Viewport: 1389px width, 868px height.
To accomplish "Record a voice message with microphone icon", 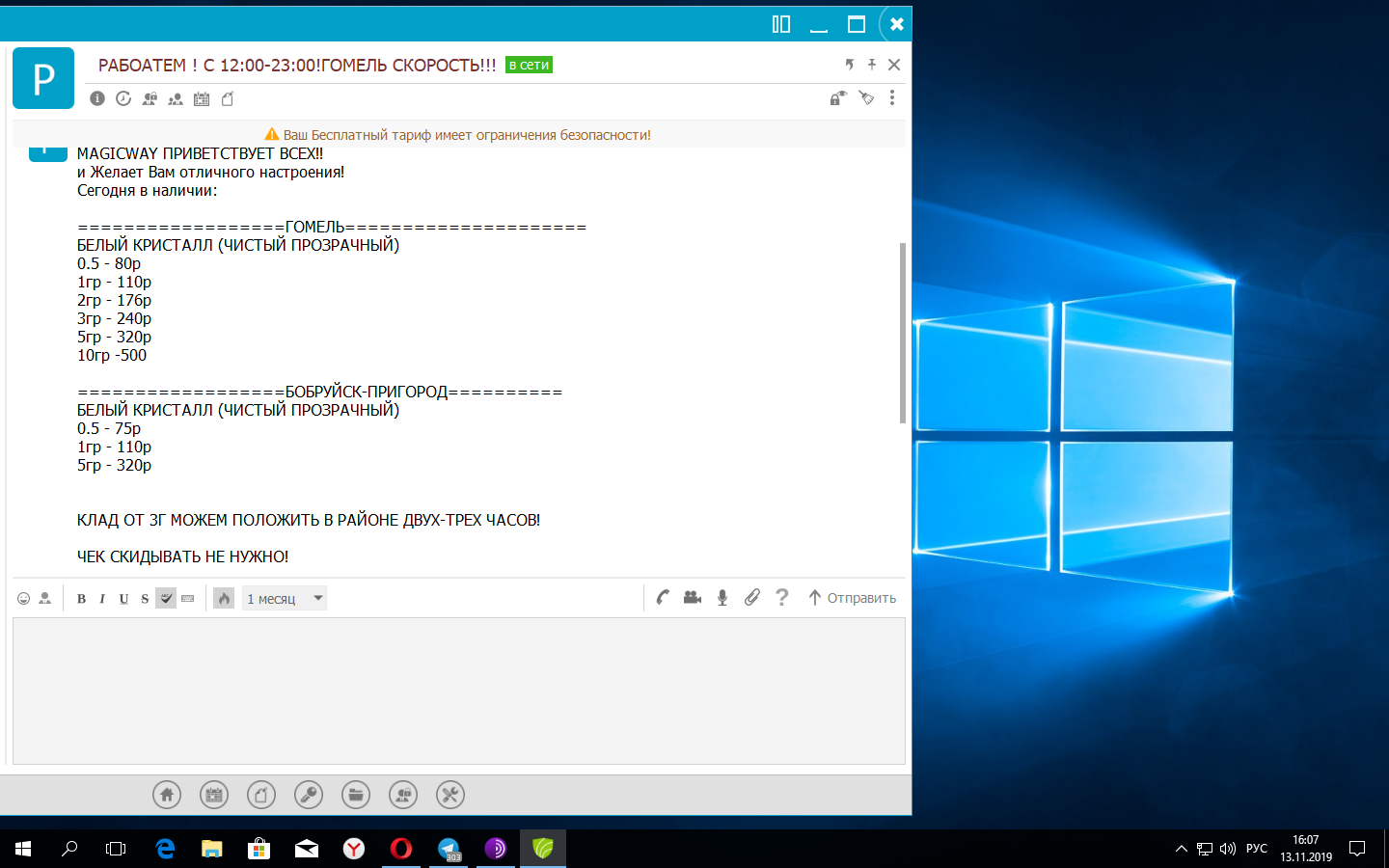I will click(722, 598).
